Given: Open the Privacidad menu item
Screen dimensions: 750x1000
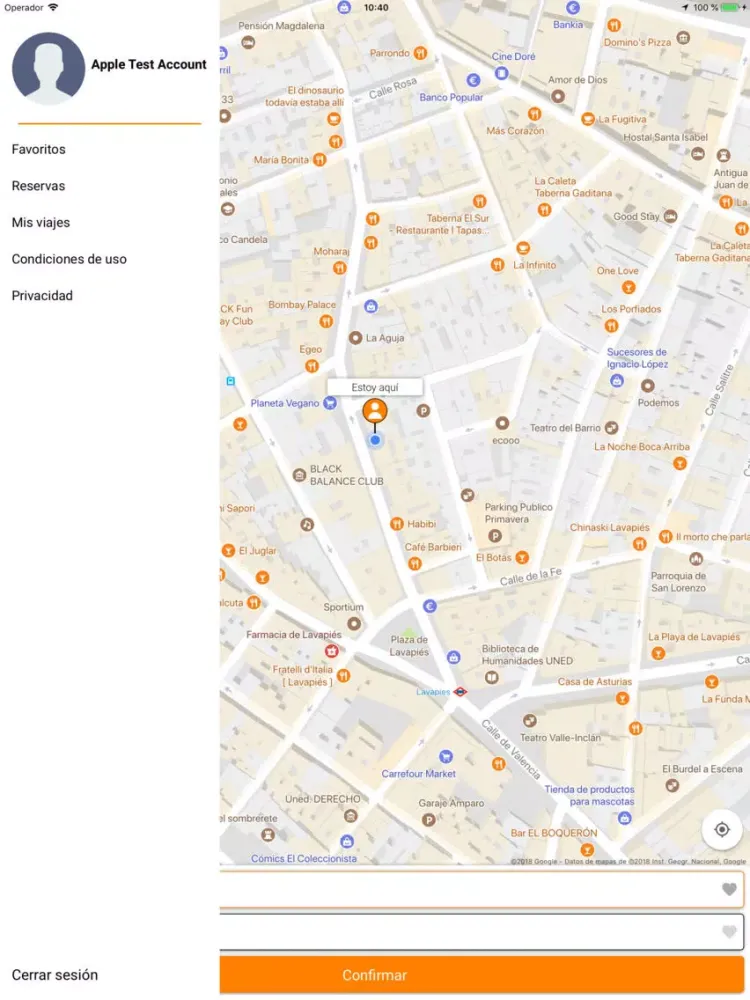Looking at the screenshot, I should 42,295.
